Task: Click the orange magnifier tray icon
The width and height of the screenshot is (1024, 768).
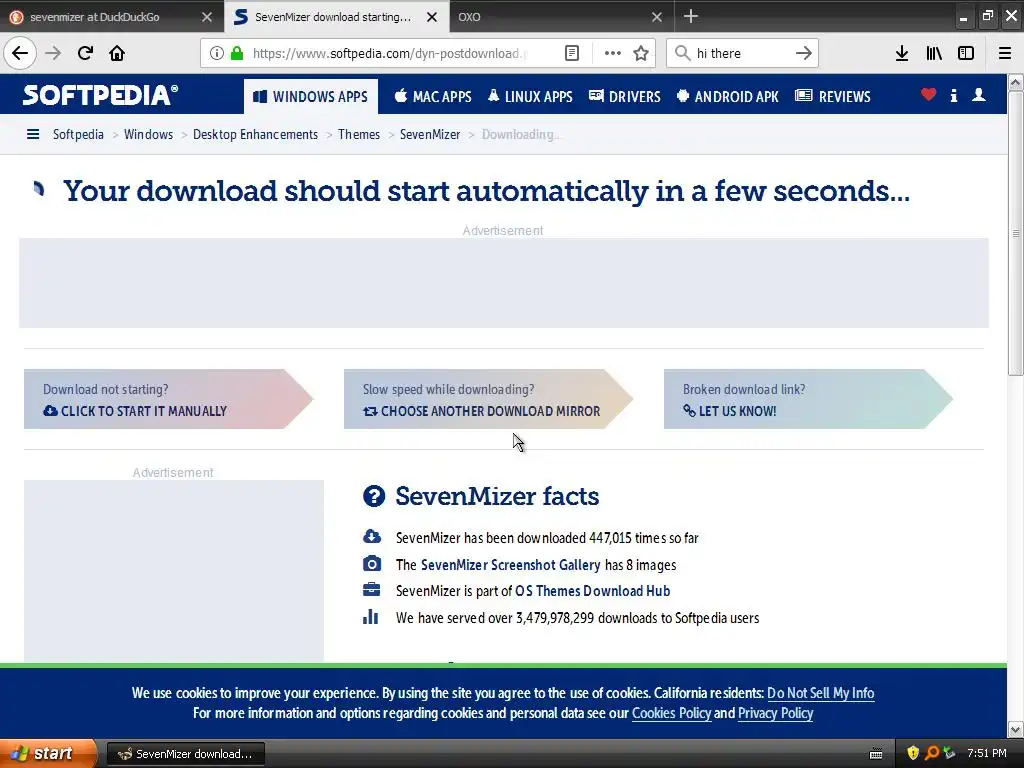Action: pyautogui.click(x=932, y=753)
